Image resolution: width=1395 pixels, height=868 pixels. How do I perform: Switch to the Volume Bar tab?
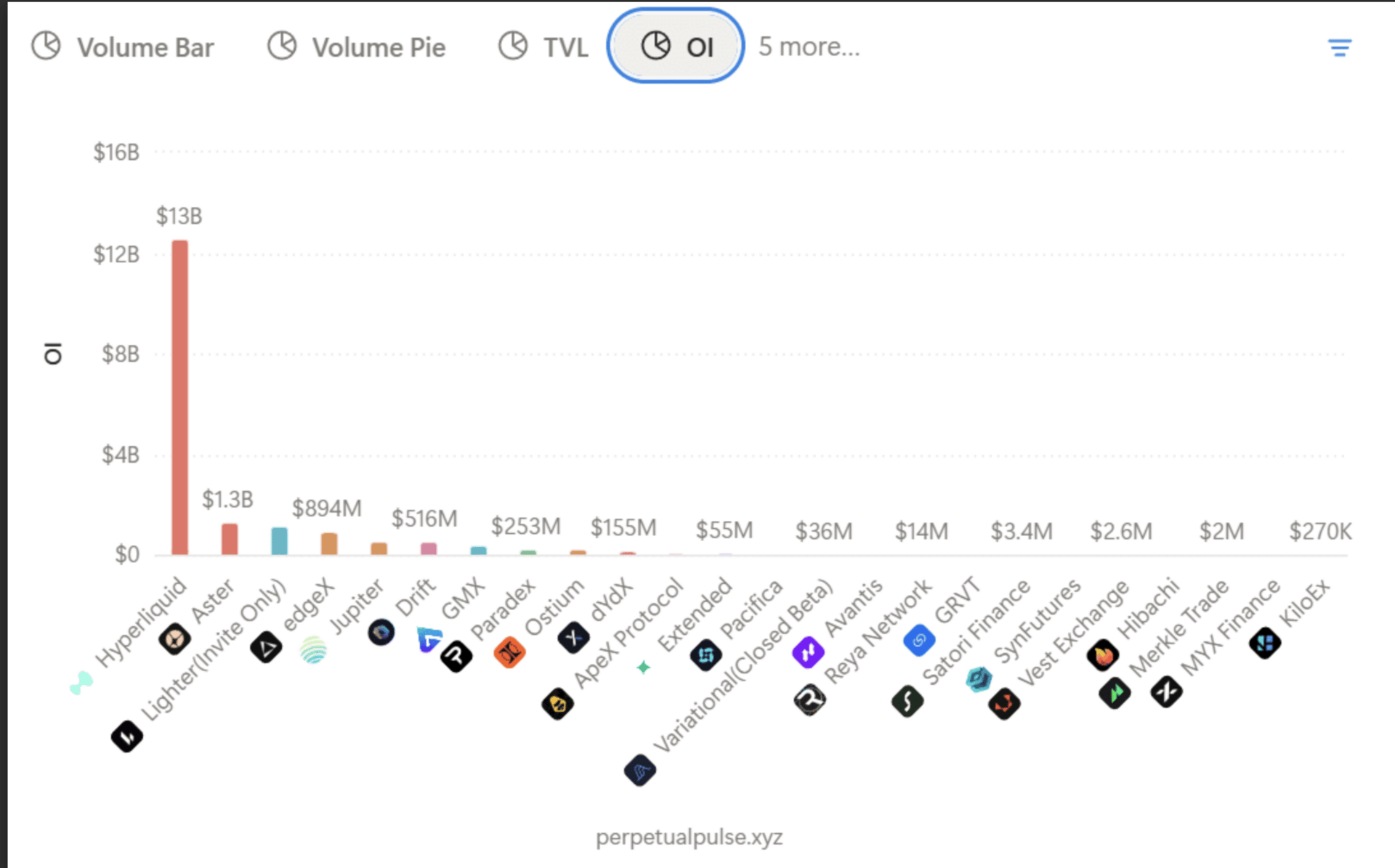(x=122, y=47)
